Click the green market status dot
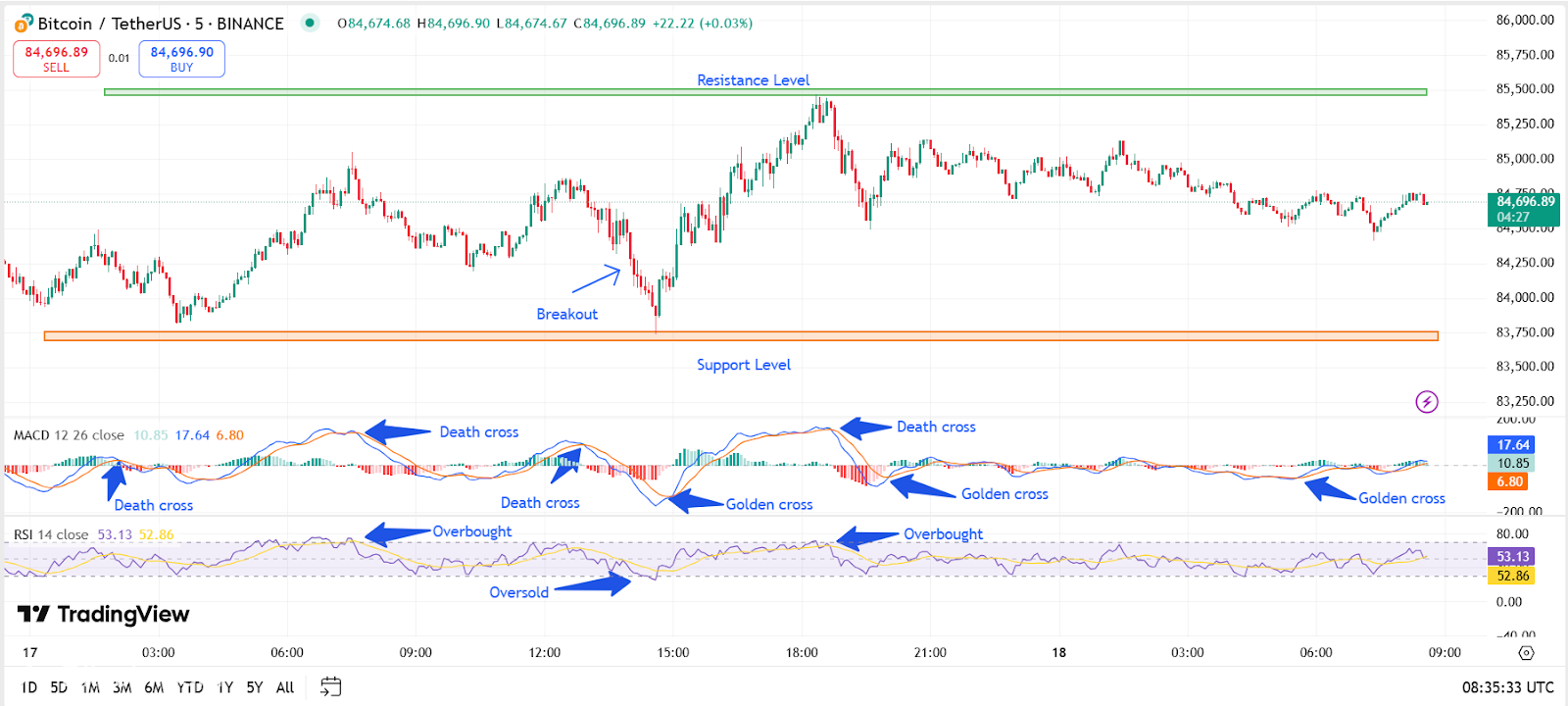This screenshot has width=1568, height=706. (x=310, y=23)
